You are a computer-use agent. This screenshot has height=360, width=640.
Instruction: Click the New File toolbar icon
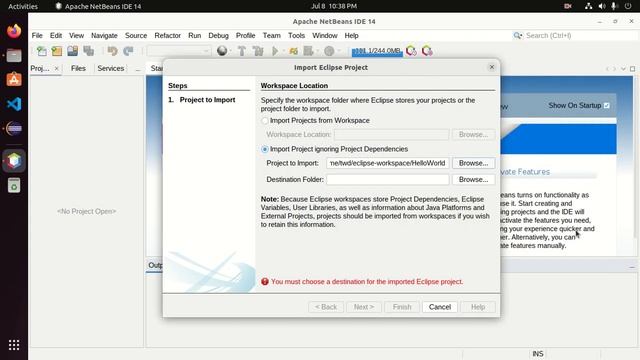(41, 51)
